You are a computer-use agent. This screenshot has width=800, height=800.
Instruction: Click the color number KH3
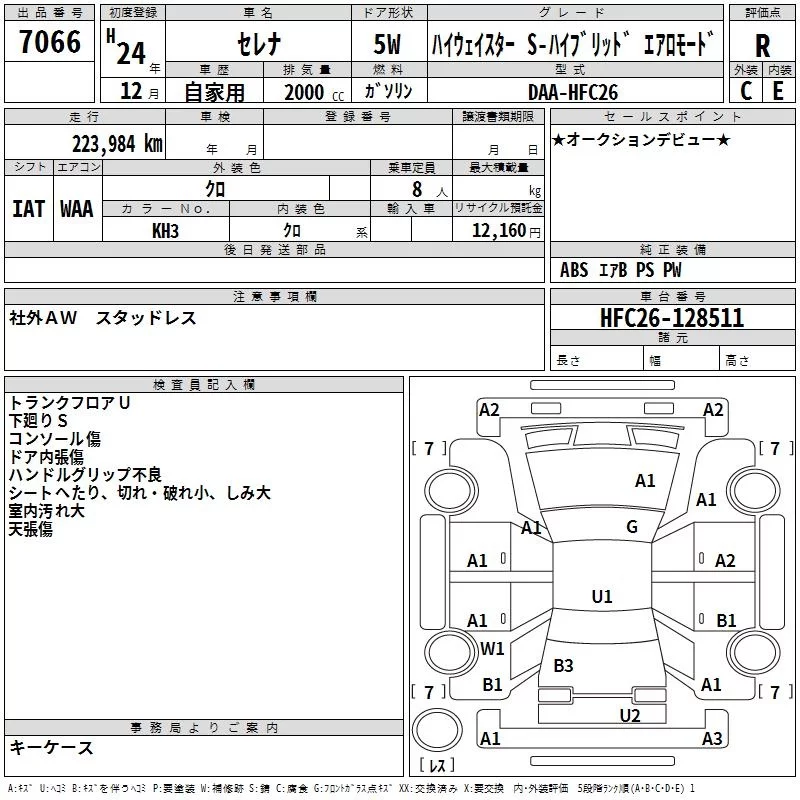165,231
